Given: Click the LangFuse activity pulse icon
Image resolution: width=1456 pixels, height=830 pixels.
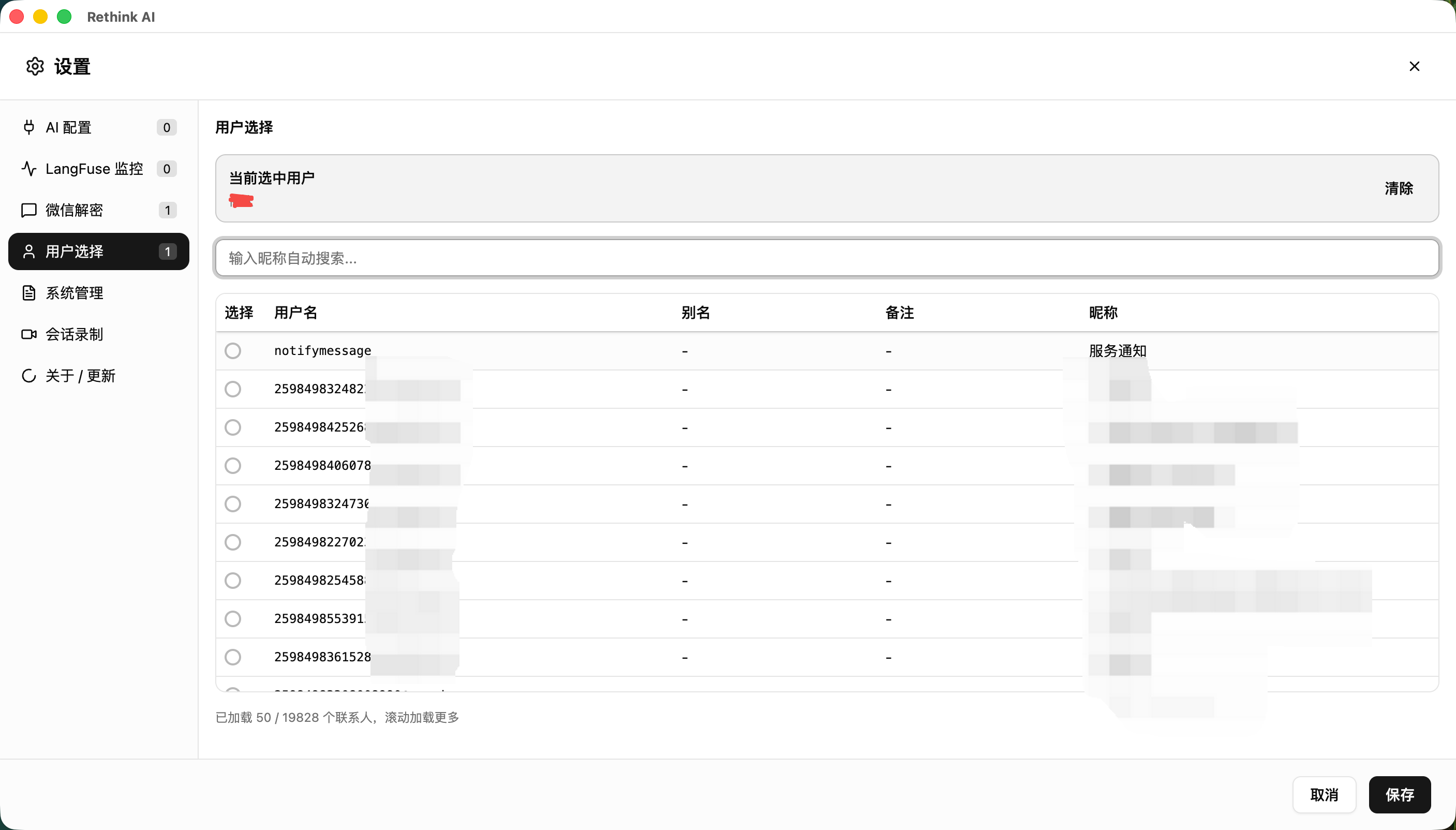Looking at the screenshot, I should coord(28,169).
